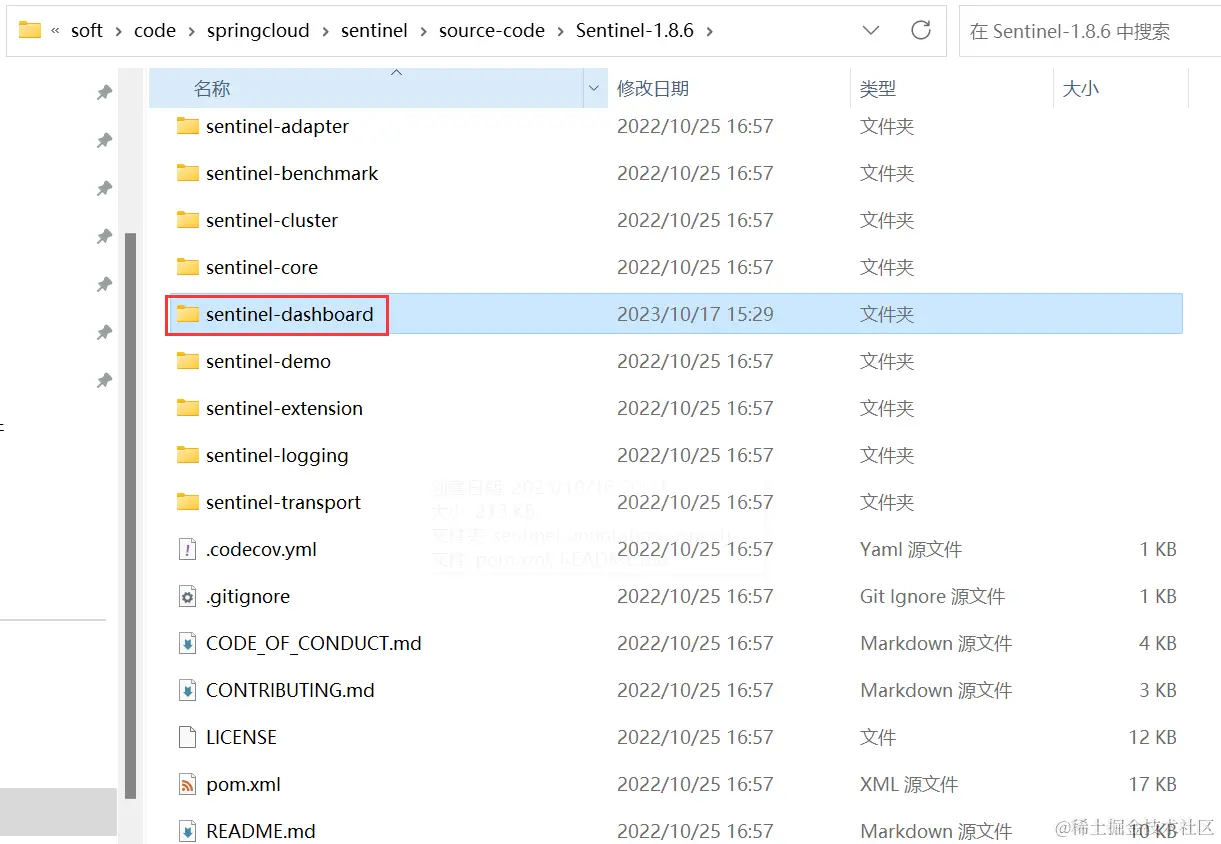
Task: Click the README.md file icon
Action: pyautogui.click(x=187, y=831)
